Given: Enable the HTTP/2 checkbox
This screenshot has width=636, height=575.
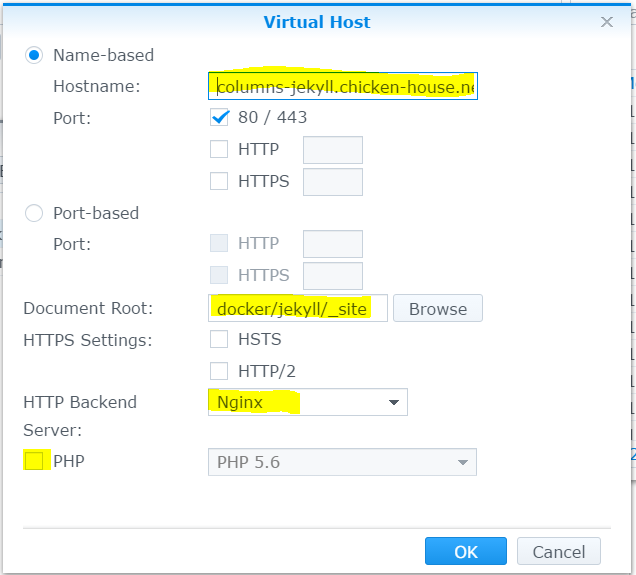Looking at the screenshot, I should [x=220, y=372].
